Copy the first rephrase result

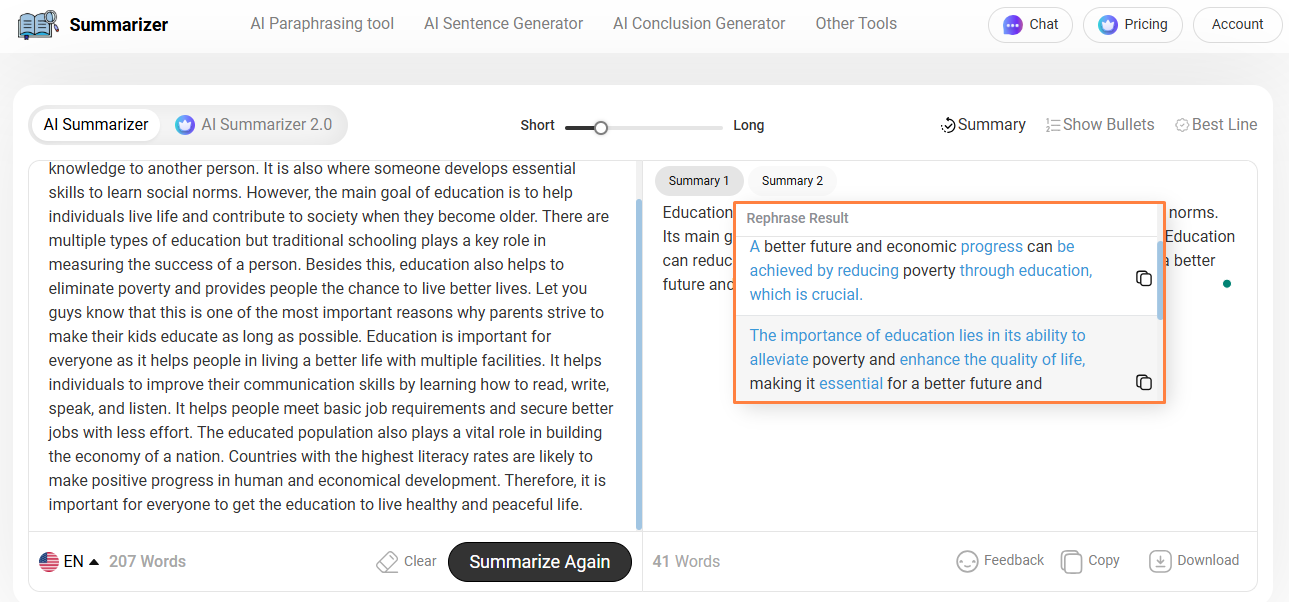[1144, 278]
